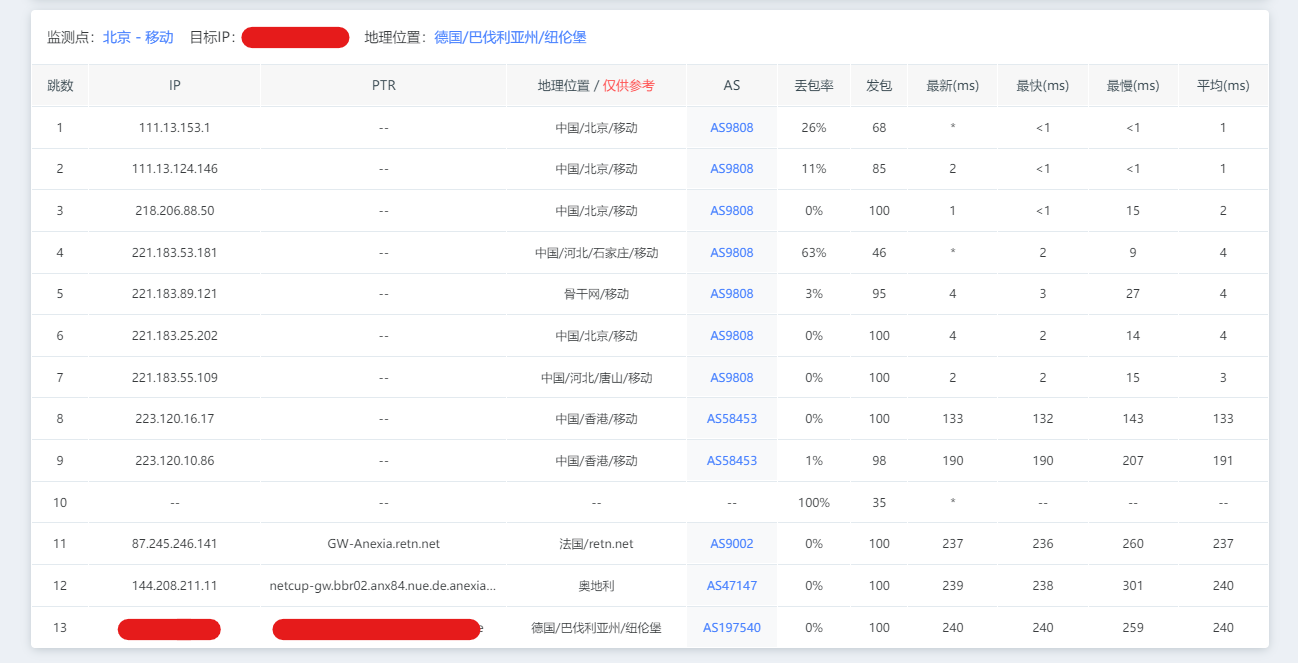1298x663 pixels.
Task: Click the 丢包率 column header
Action: coord(814,86)
